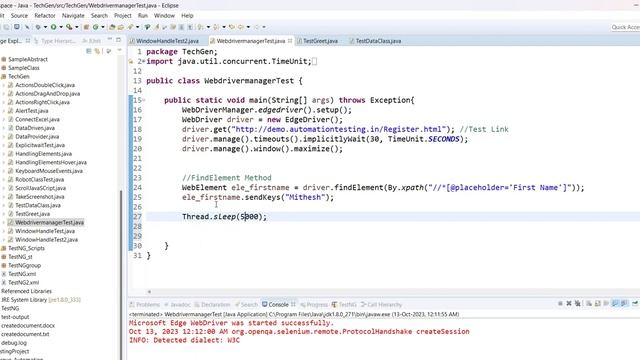Close the WebdrivermanagerTest.java editor tab
The image size is (640, 360).
pos(290,41)
